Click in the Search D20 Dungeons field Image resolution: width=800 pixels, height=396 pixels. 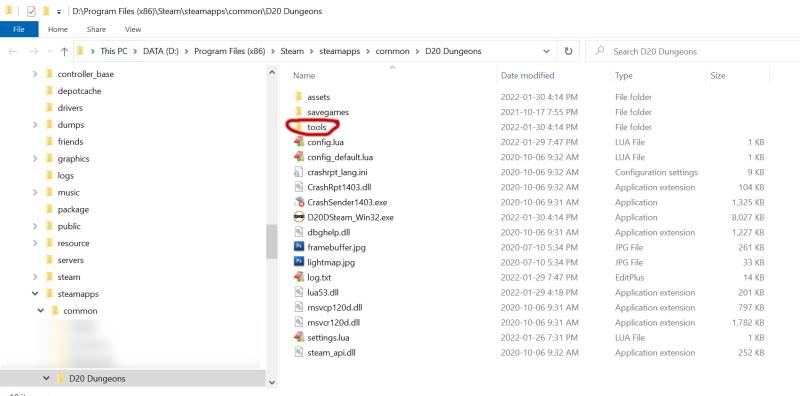(x=692, y=51)
